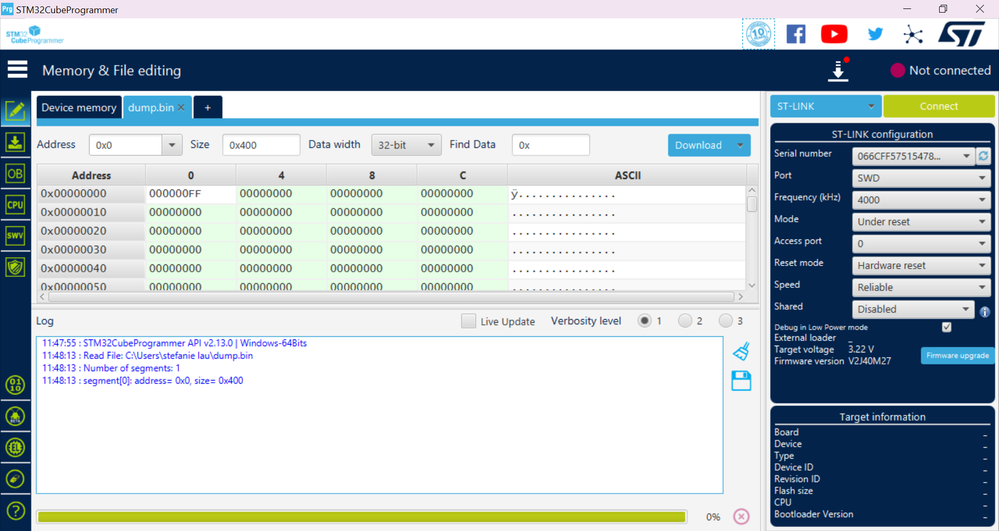Click the 10-year anniversary badge icon

point(758,34)
